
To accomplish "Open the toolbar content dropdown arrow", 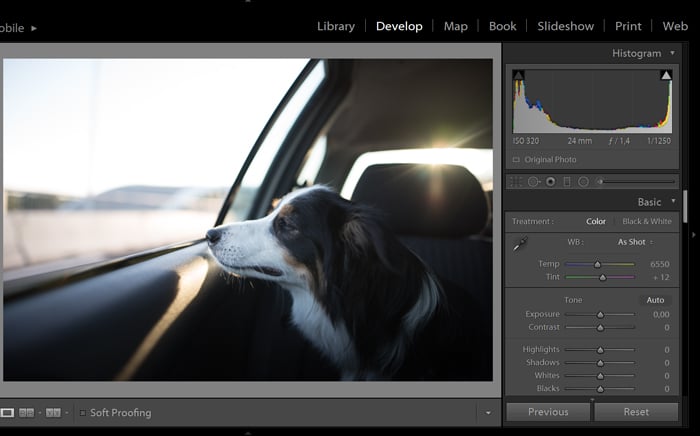I will pos(488,413).
